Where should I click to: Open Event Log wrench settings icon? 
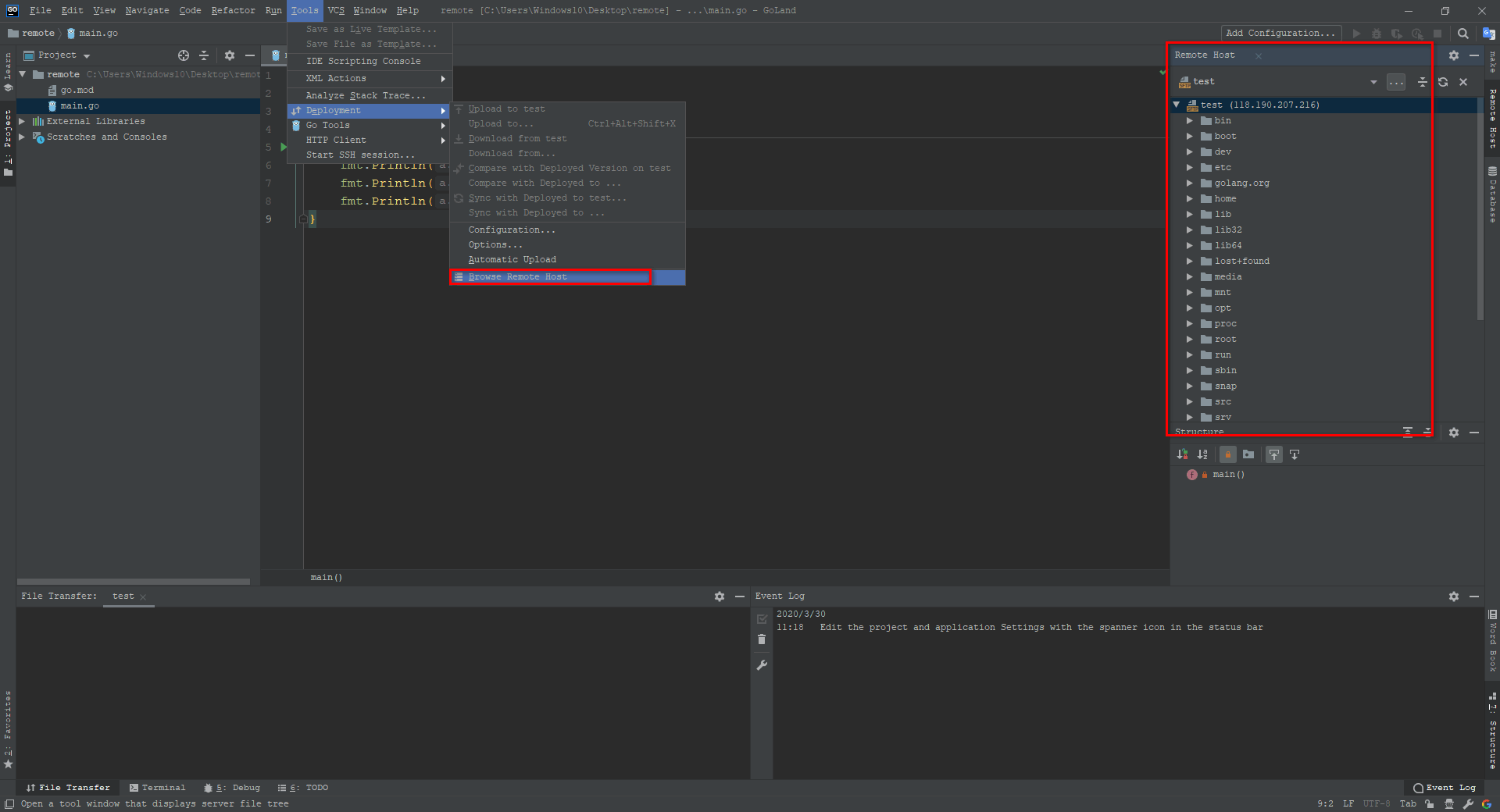[x=762, y=665]
